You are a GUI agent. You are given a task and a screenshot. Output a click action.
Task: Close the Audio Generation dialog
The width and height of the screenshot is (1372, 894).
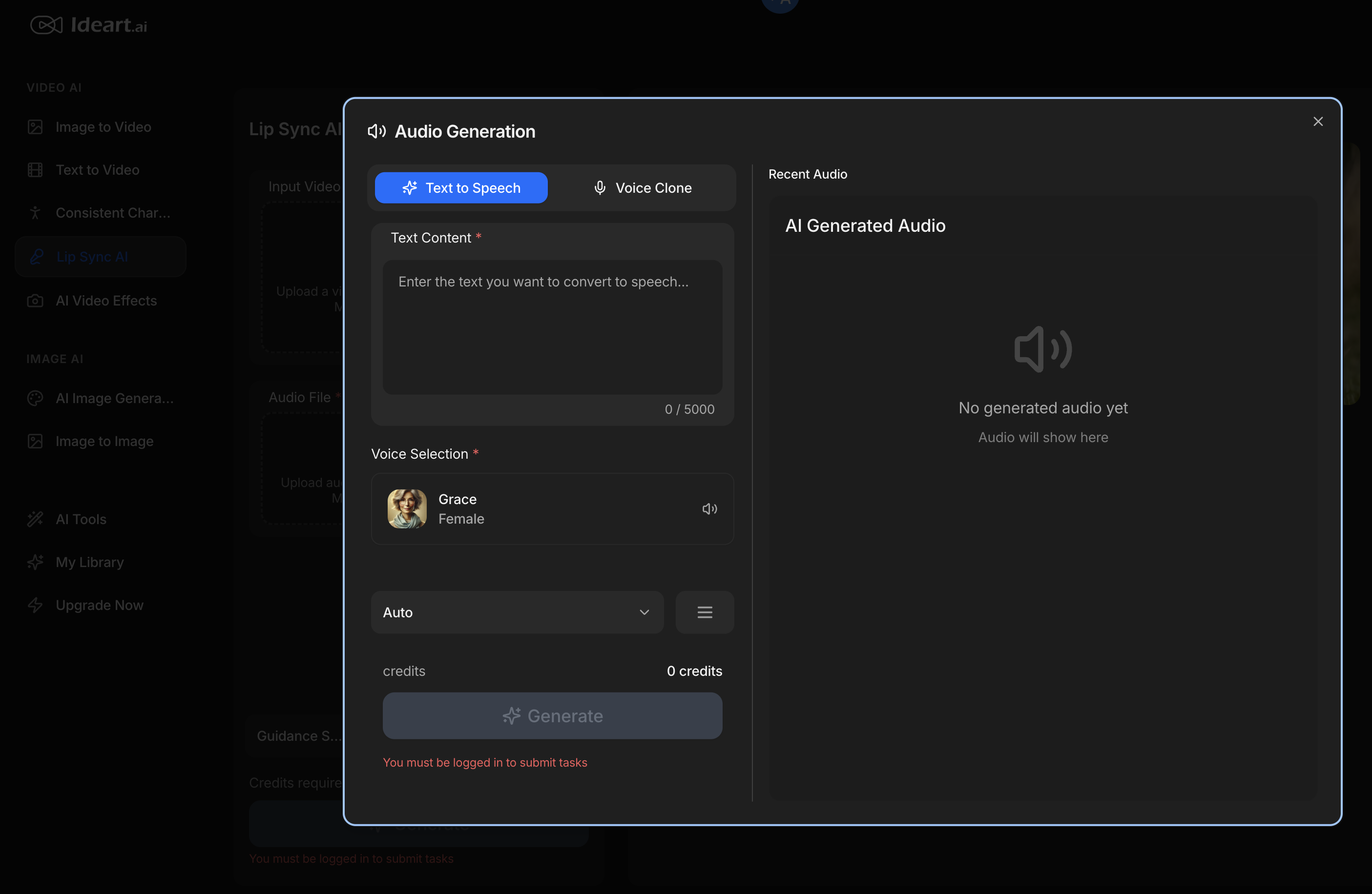click(x=1318, y=122)
